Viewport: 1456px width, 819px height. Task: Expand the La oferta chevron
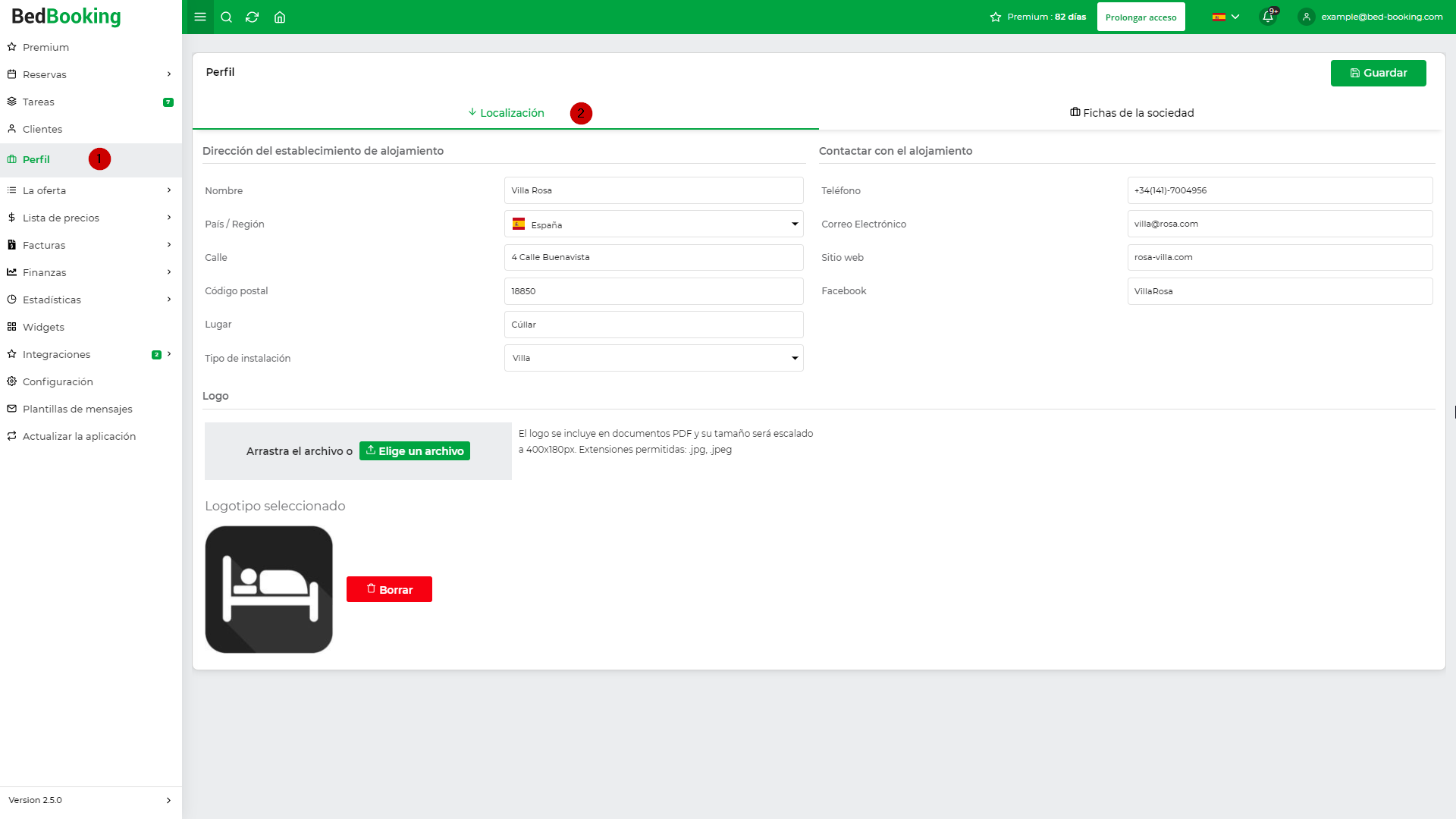point(169,190)
